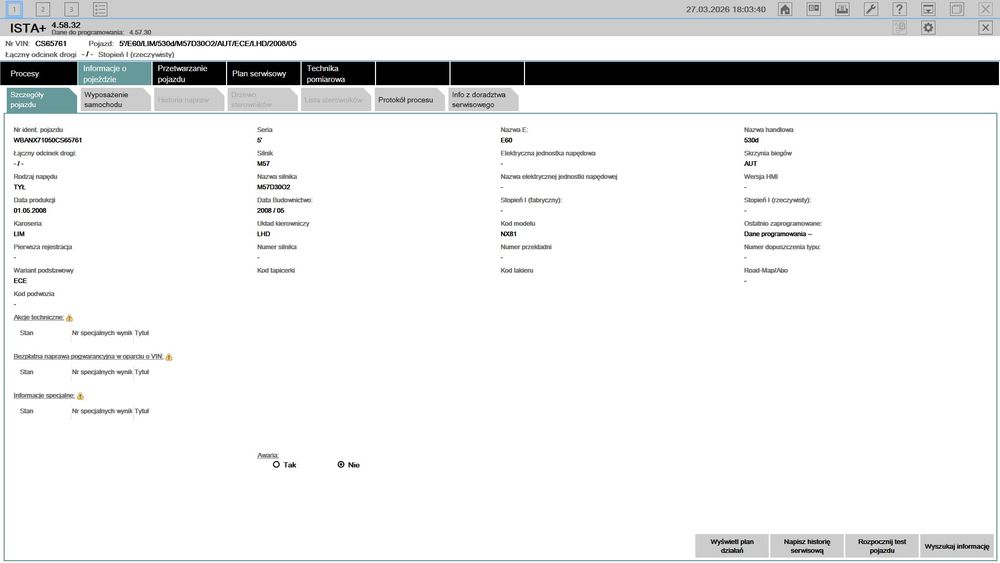
Task: Click the model code value NX81
Action: point(508,234)
